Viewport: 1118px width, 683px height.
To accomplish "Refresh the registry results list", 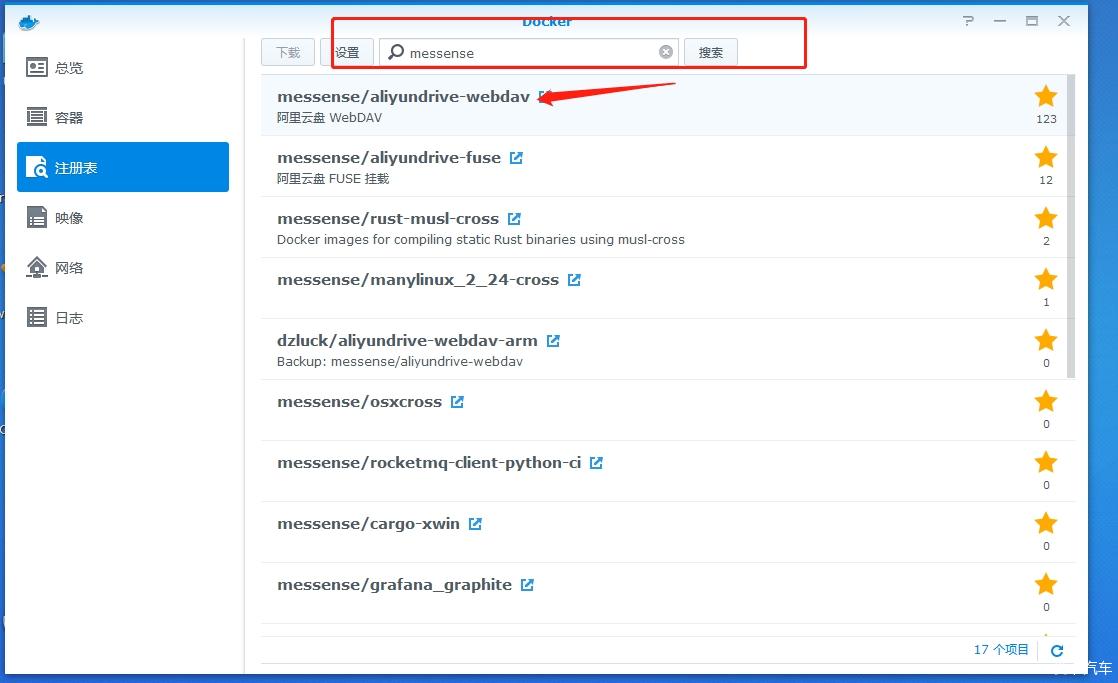I will pyautogui.click(x=1057, y=650).
